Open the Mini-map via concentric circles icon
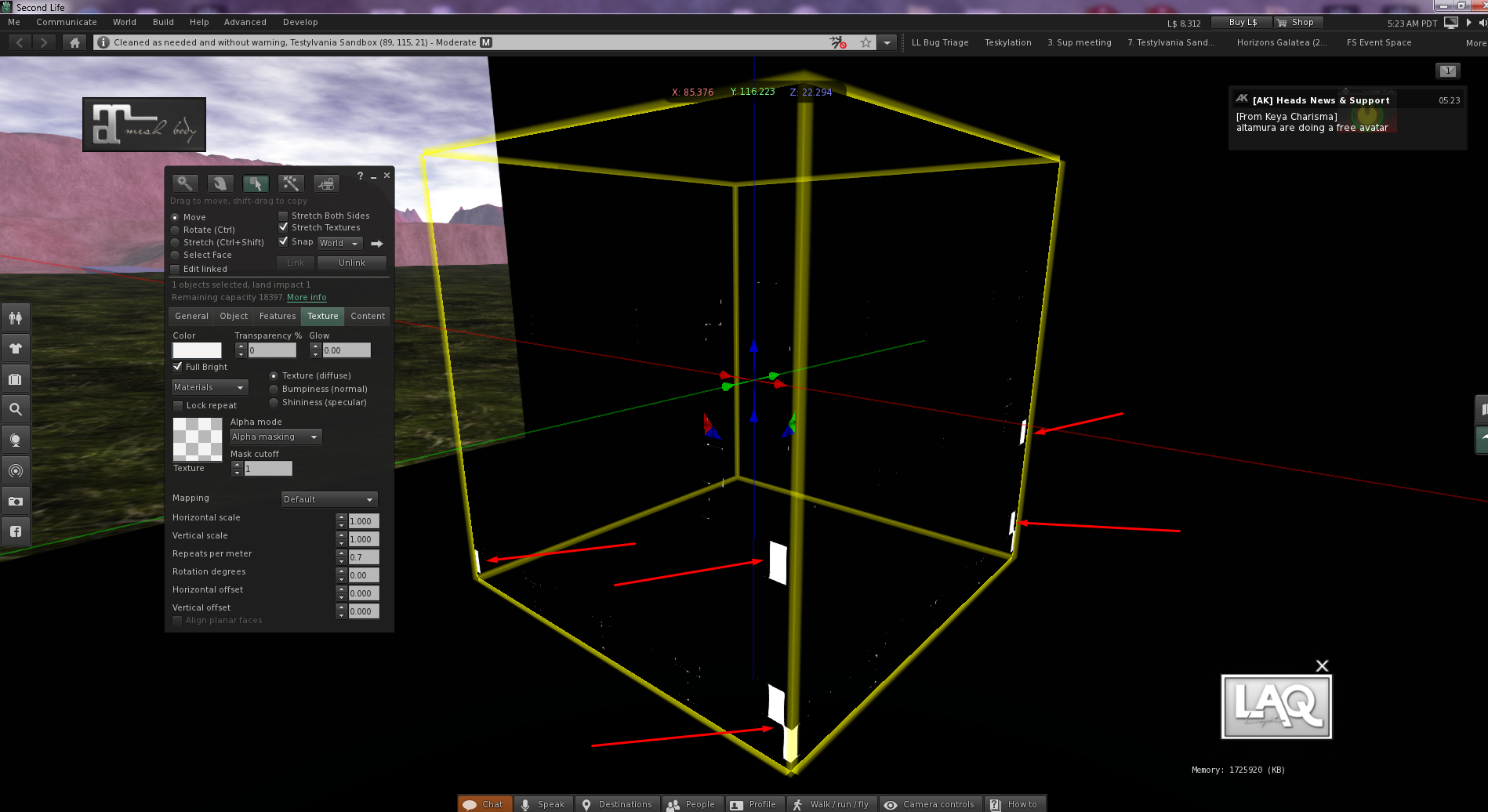This screenshot has width=1488, height=812. click(16, 469)
